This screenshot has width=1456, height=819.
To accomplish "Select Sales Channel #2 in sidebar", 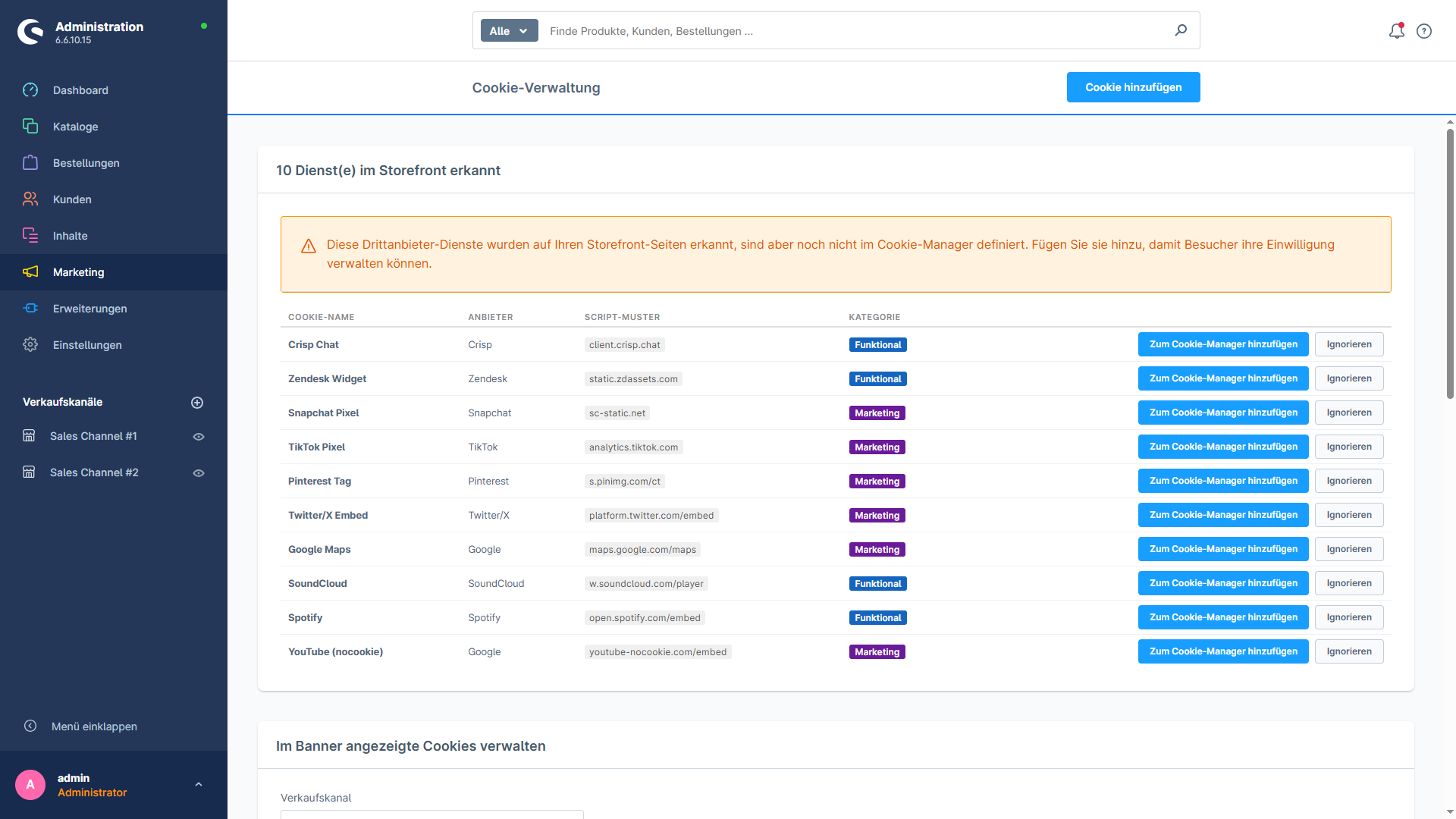I will click(x=94, y=472).
